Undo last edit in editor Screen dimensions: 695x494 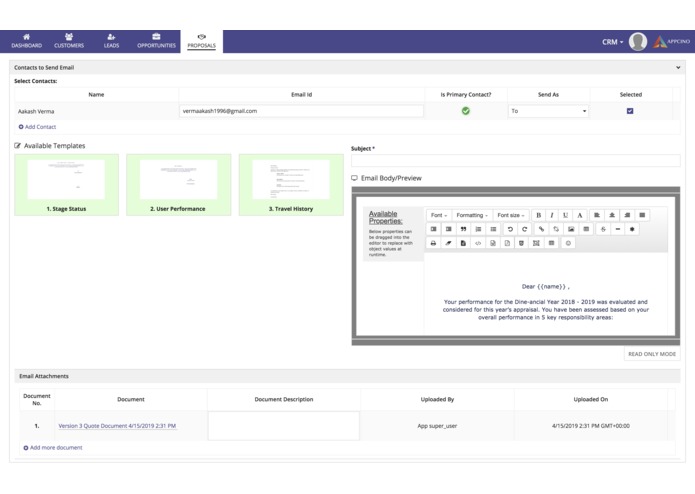510,229
